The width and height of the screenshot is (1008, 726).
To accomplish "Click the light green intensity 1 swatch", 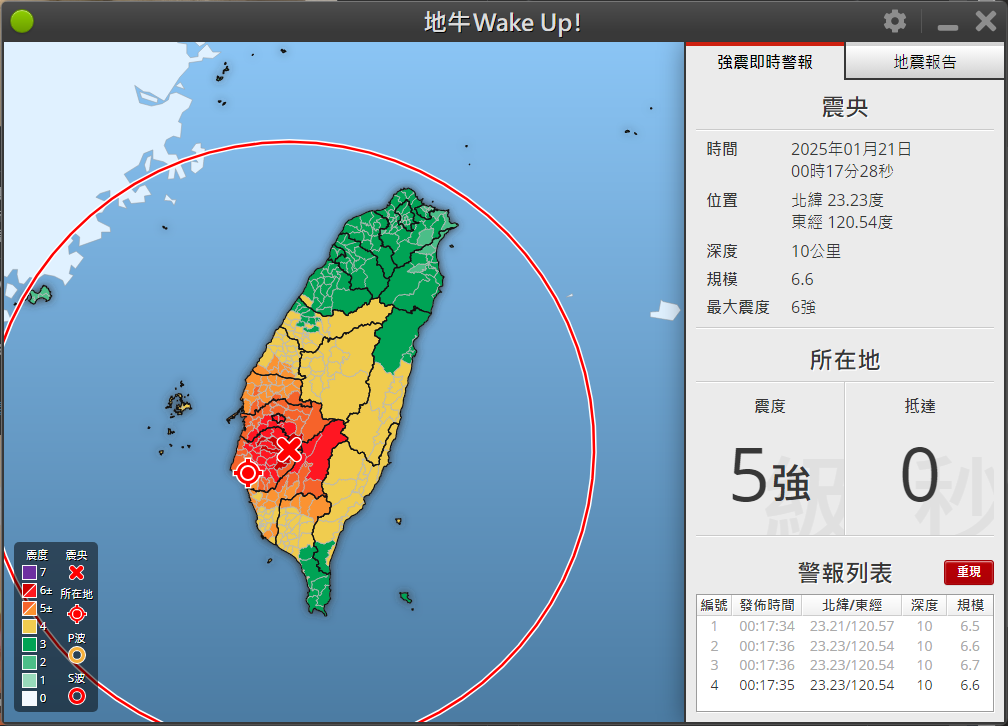I will coord(29,680).
